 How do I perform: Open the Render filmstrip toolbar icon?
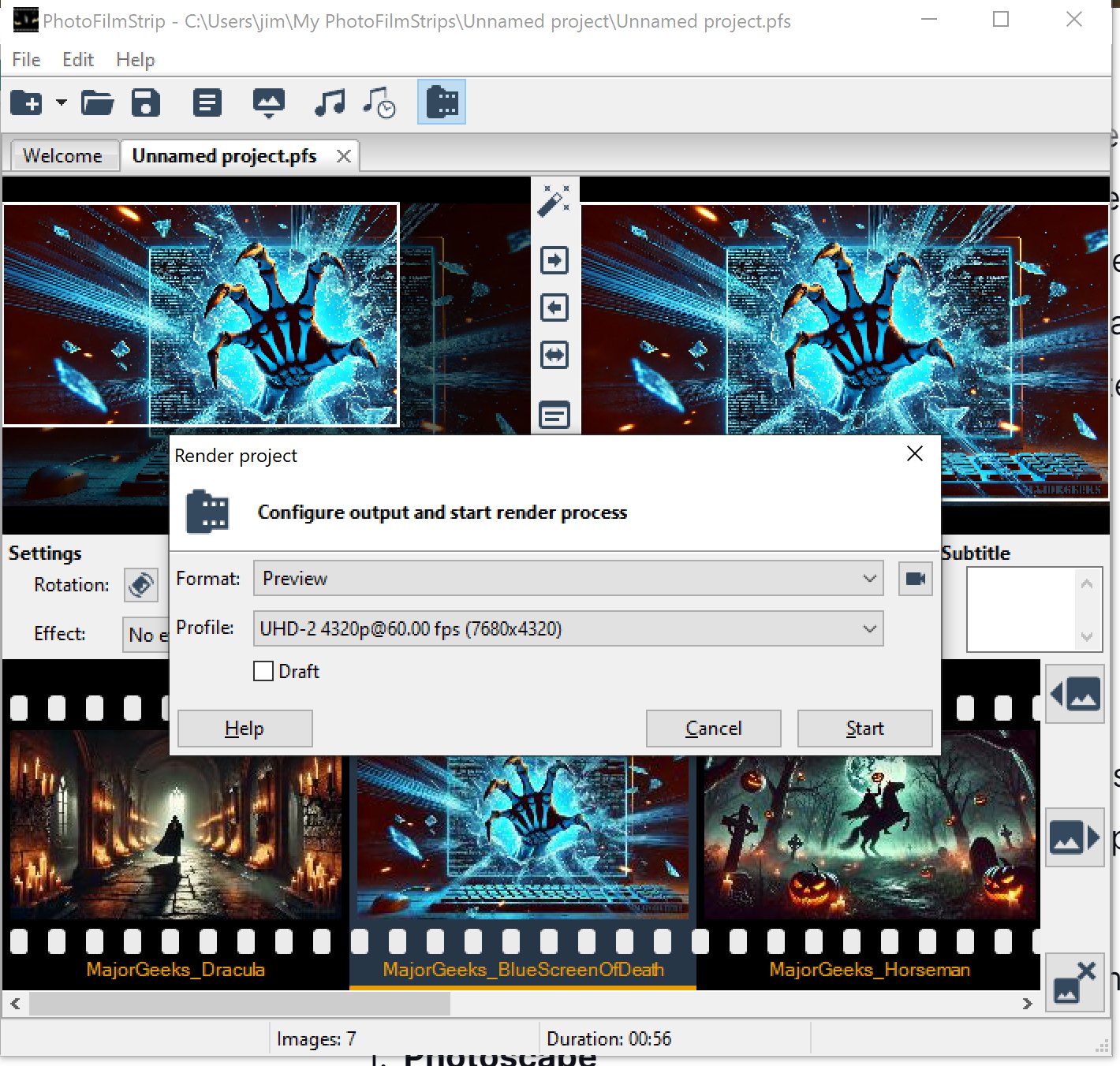pyautogui.click(x=441, y=102)
